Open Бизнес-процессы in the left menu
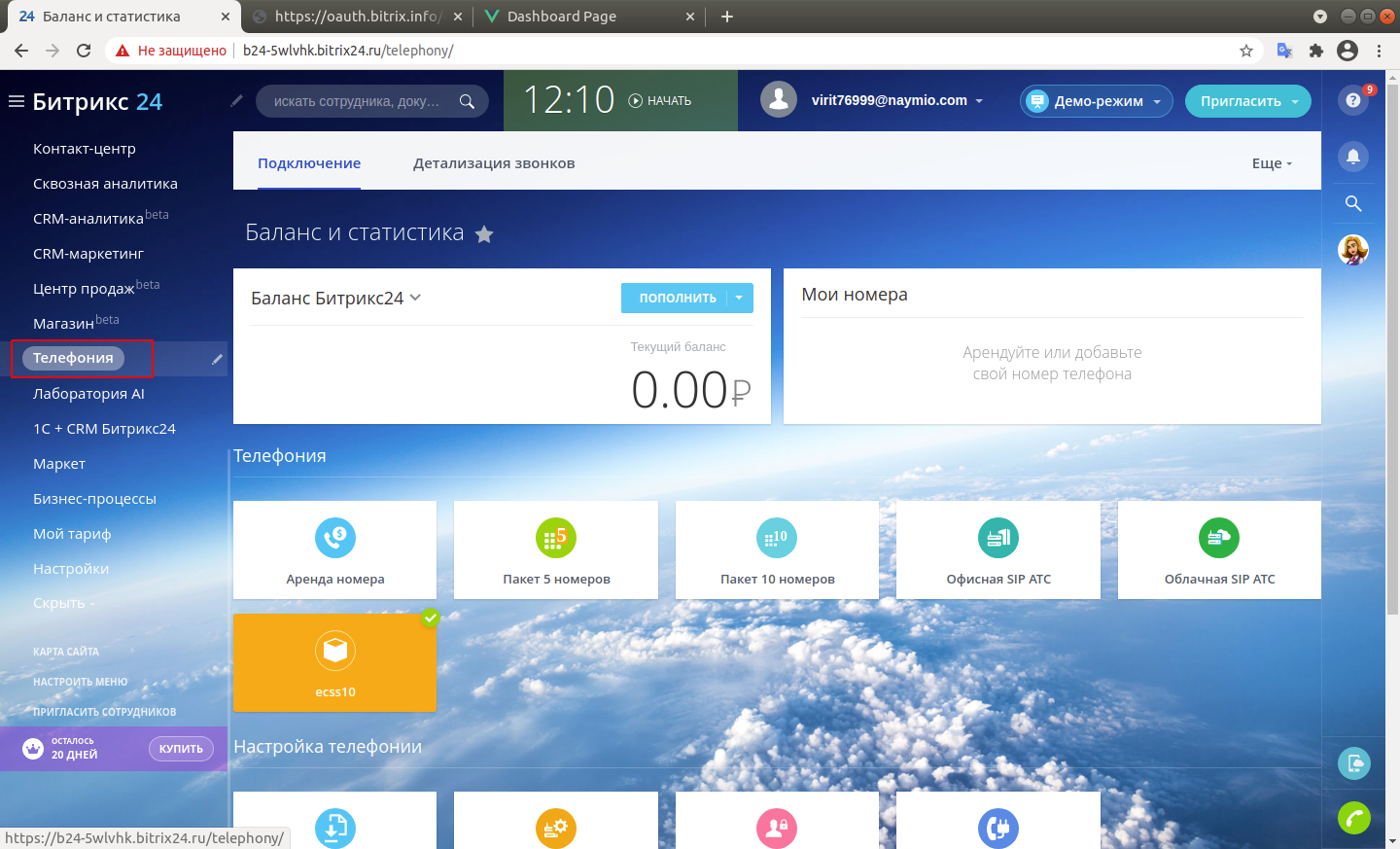The height and width of the screenshot is (849, 1400). click(94, 499)
